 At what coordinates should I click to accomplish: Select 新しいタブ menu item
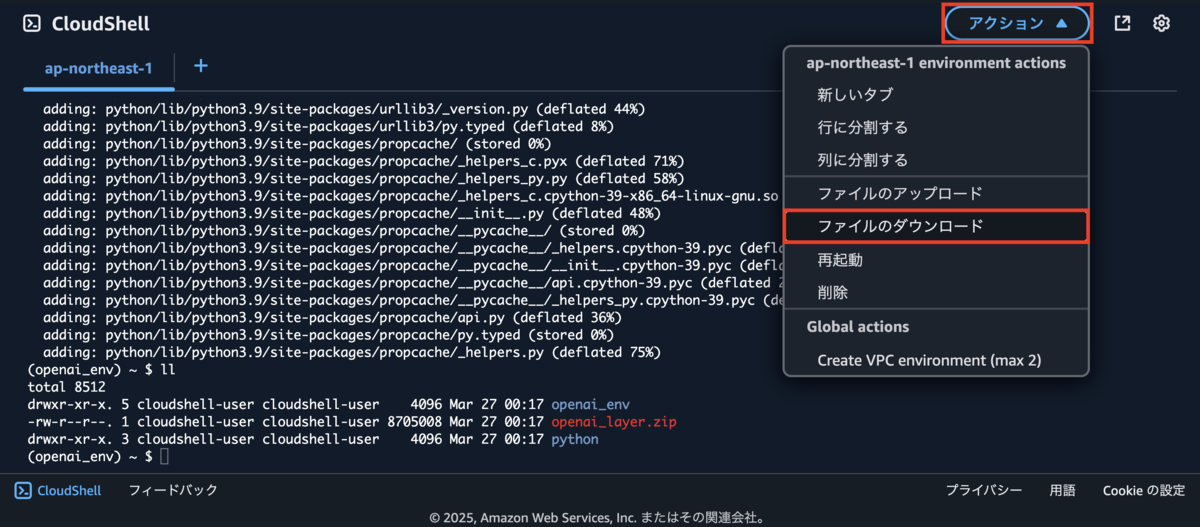pyautogui.click(x=936, y=95)
